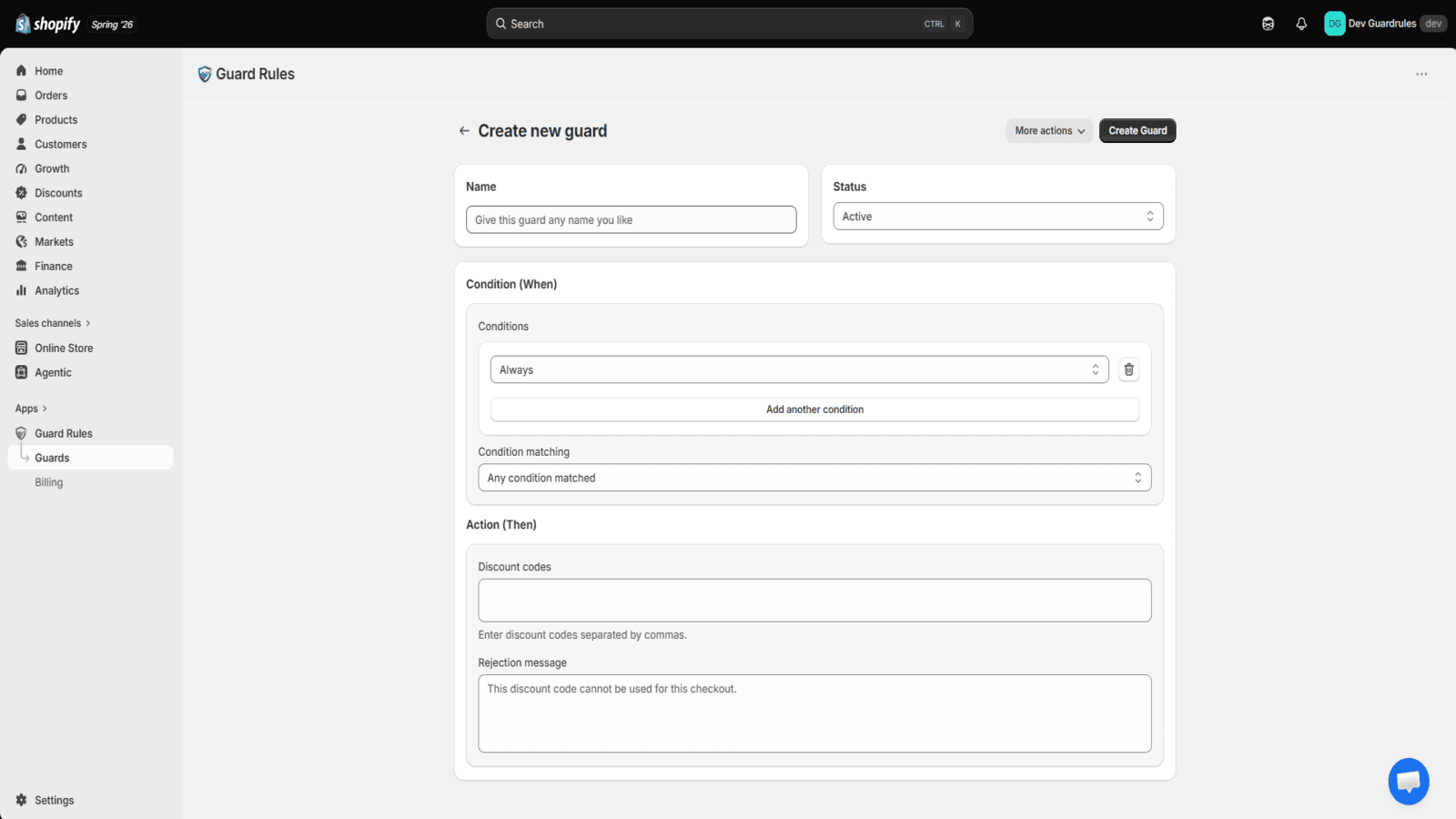Click the Spring '26 edition label
Viewport: 1456px width, 819px height.
(112, 25)
